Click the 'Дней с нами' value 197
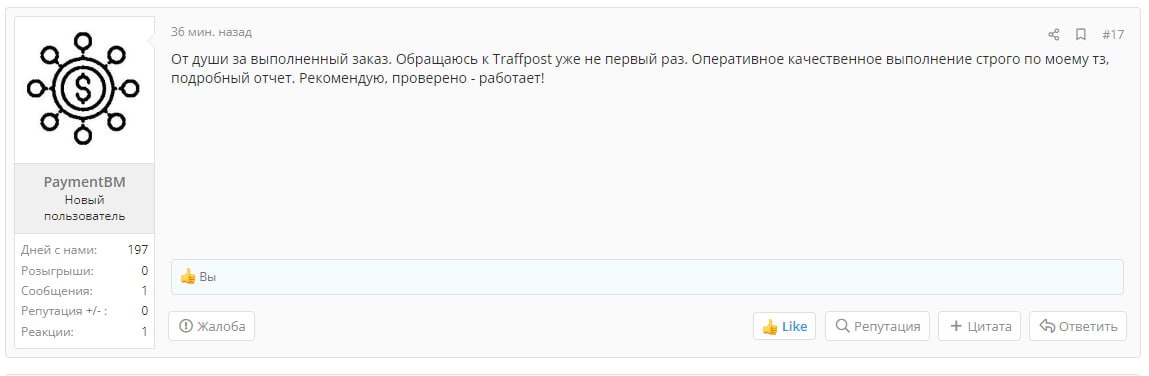Viewport: 1149px width, 376px height. coord(138,250)
